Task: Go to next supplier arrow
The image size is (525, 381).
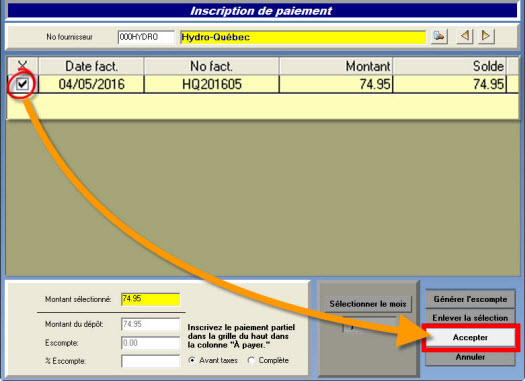Action: pos(486,36)
